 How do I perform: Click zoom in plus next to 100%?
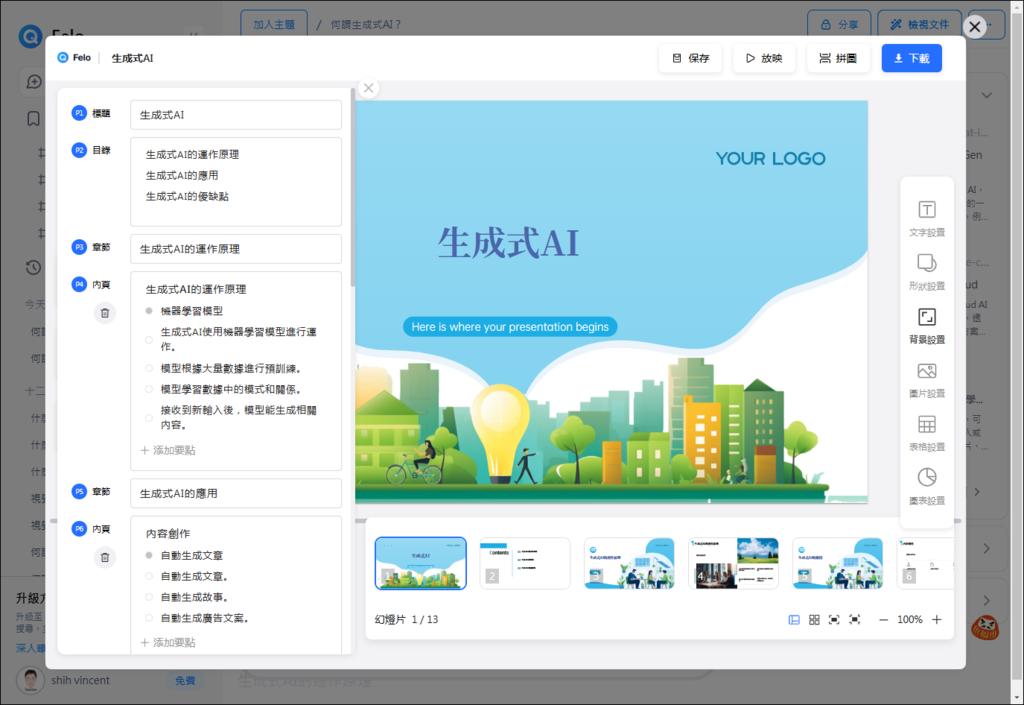point(936,620)
